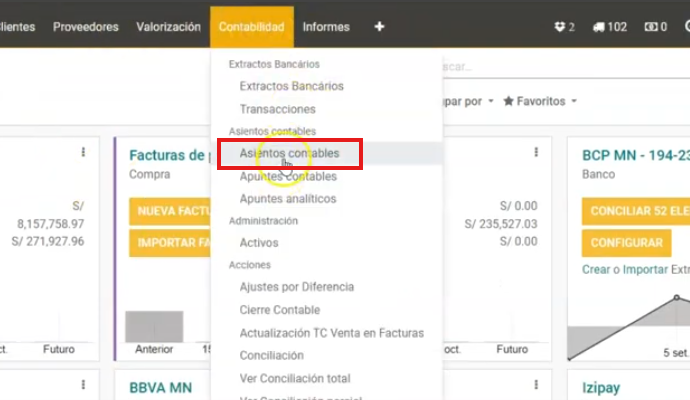Open kebab menu on left sales journal card
690x400 pixels.
click(x=83, y=152)
